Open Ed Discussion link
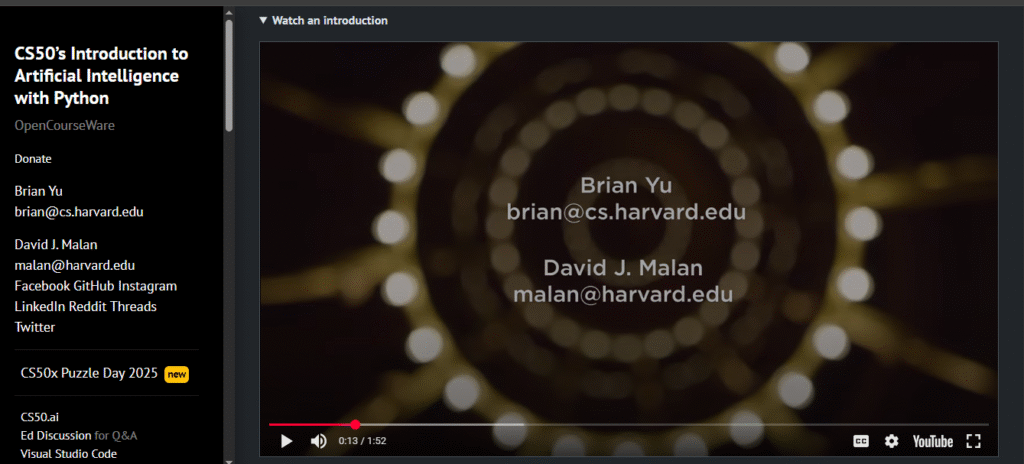Image resolution: width=1024 pixels, height=464 pixels. pos(56,435)
